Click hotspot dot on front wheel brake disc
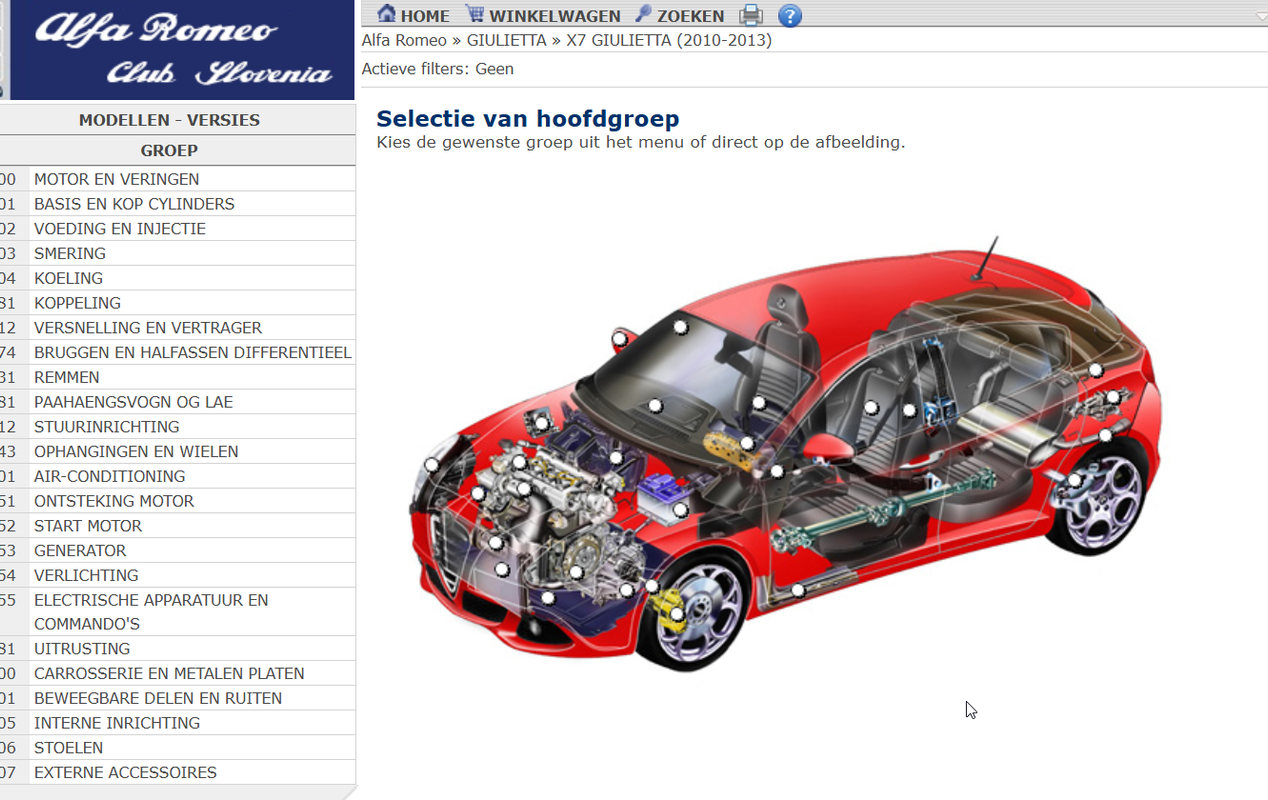 [677, 614]
